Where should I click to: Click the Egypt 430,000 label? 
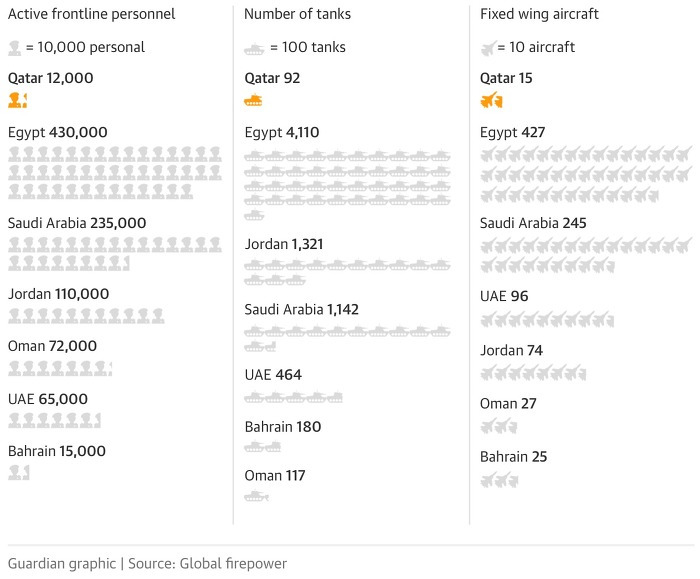(x=58, y=132)
